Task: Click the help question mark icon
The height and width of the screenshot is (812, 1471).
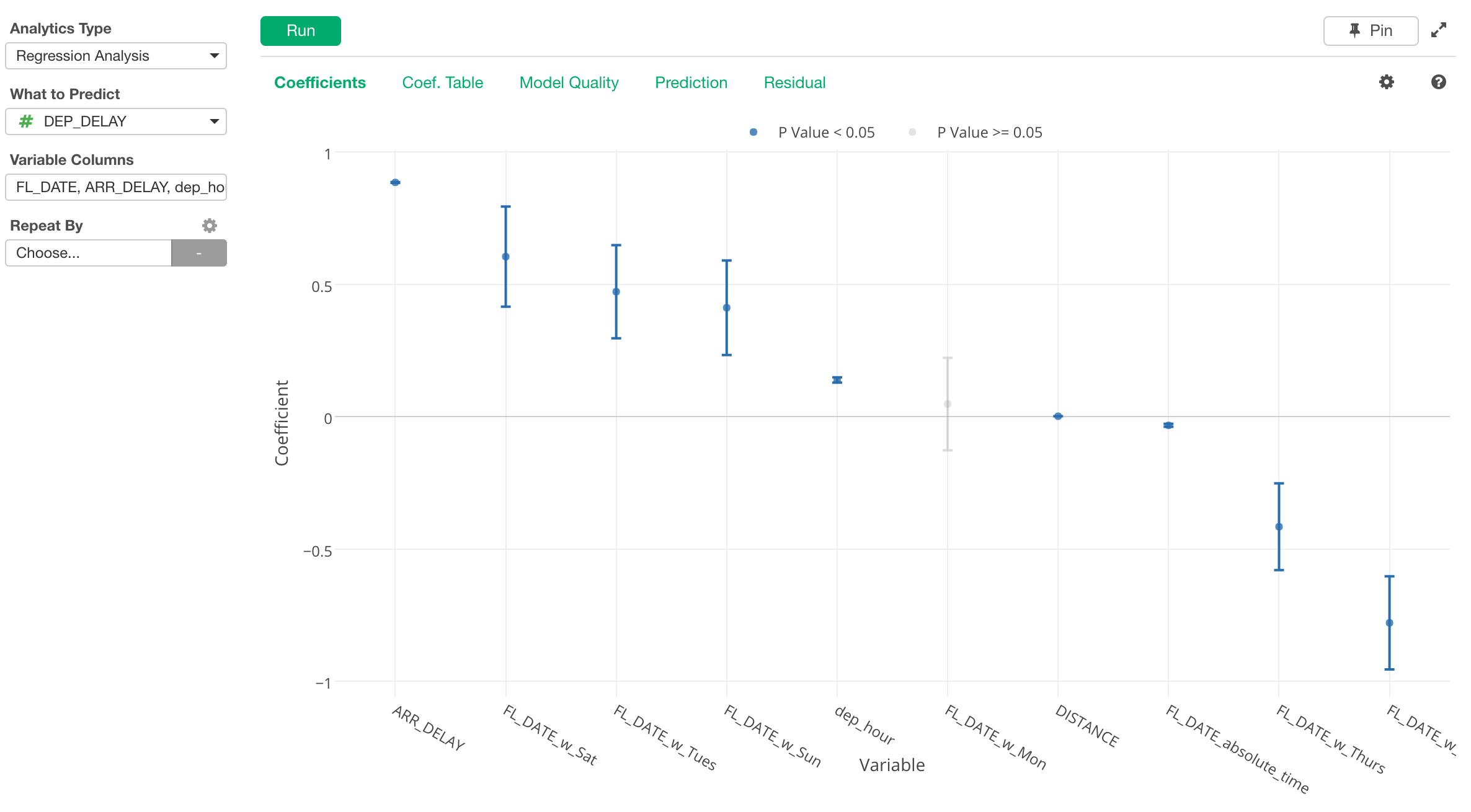Action: [x=1439, y=81]
